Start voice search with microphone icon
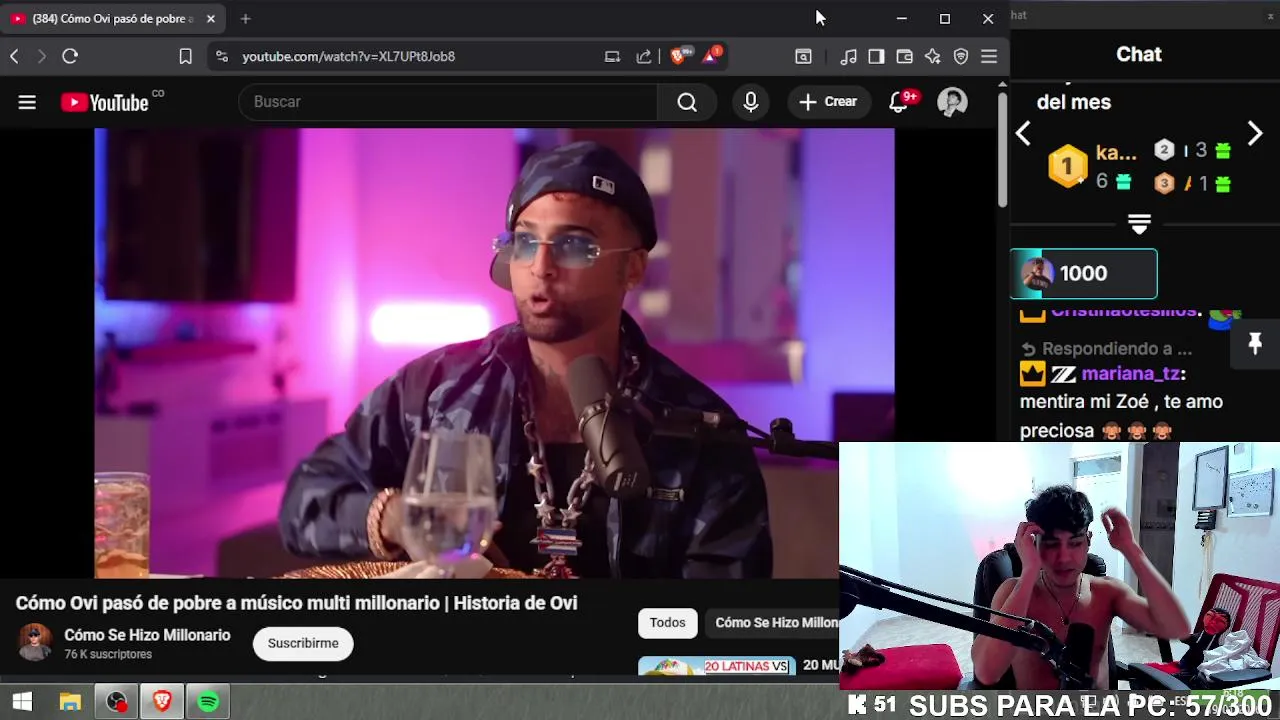 pyautogui.click(x=751, y=102)
